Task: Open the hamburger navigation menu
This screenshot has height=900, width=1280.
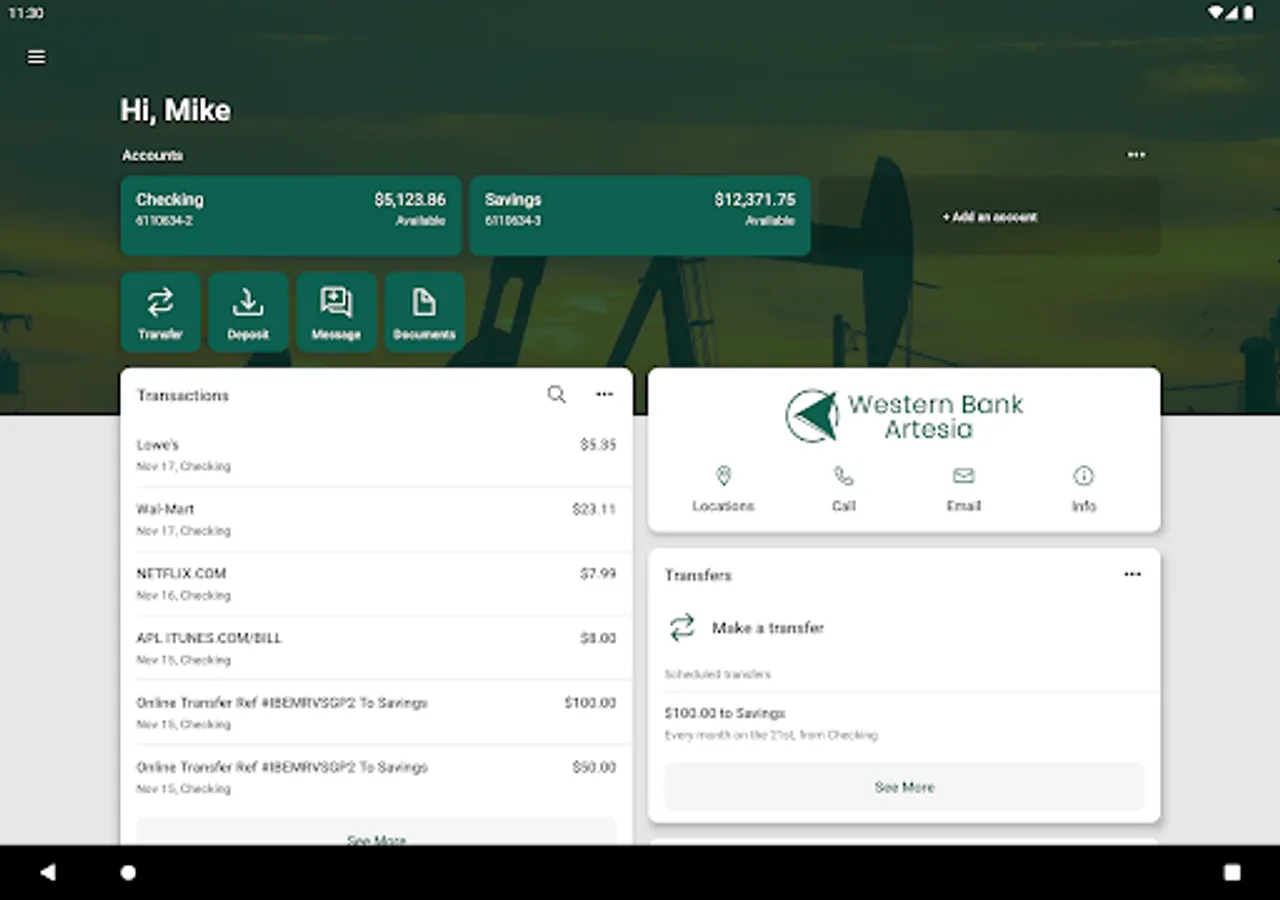Action: 37,57
